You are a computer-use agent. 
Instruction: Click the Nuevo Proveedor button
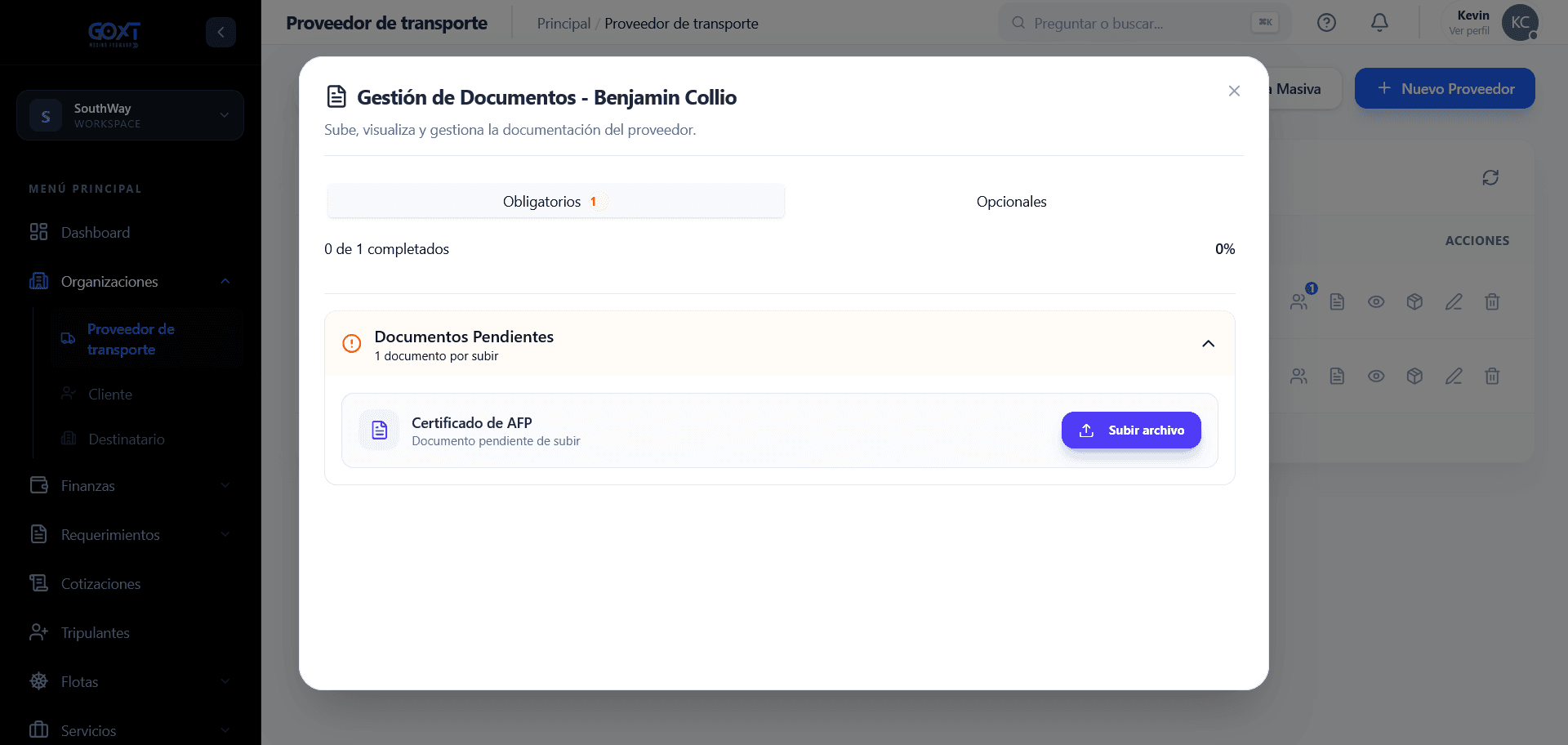[1445, 88]
